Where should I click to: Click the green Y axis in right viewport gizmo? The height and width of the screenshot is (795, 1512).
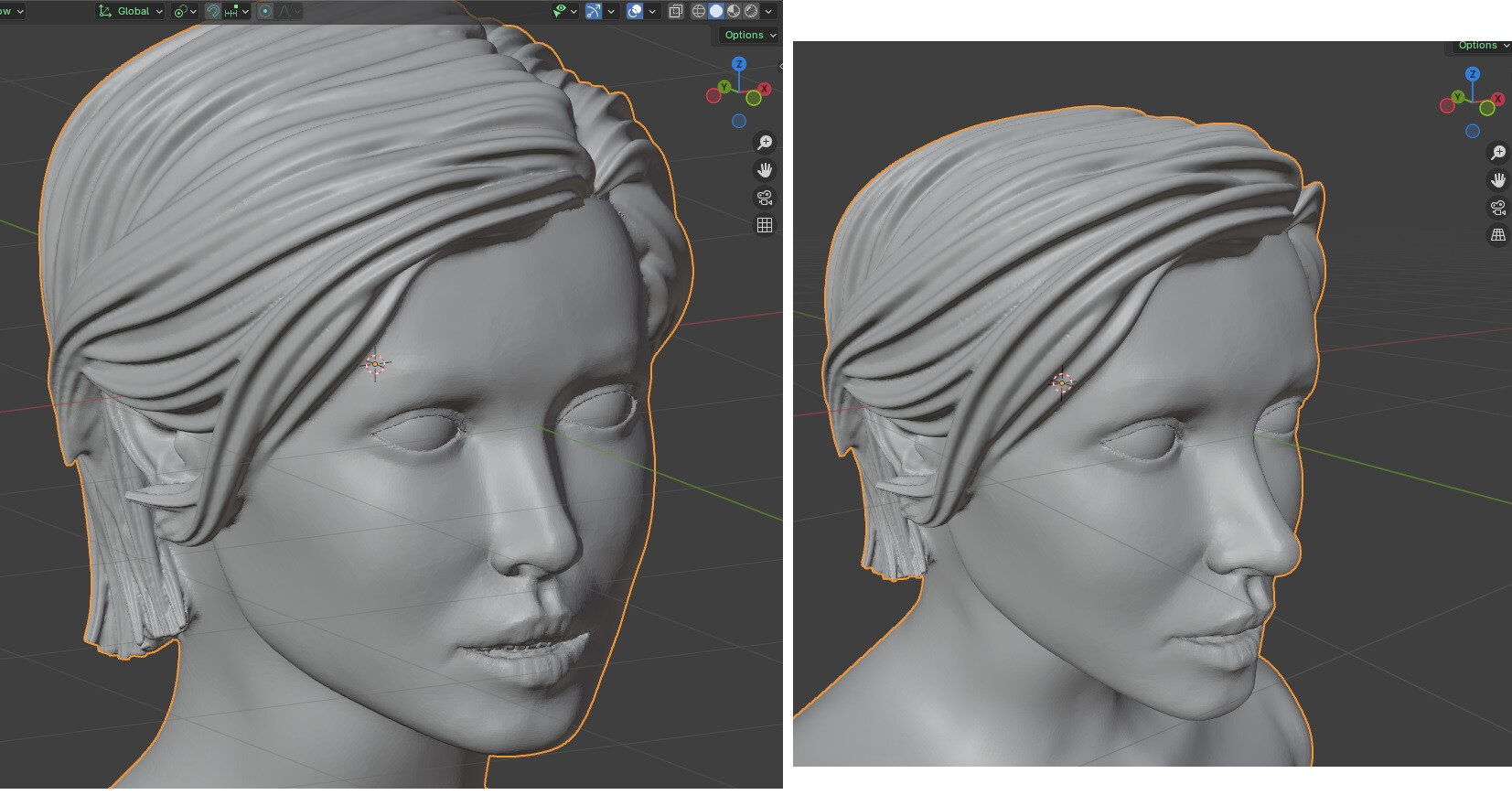coord(1458,97)
